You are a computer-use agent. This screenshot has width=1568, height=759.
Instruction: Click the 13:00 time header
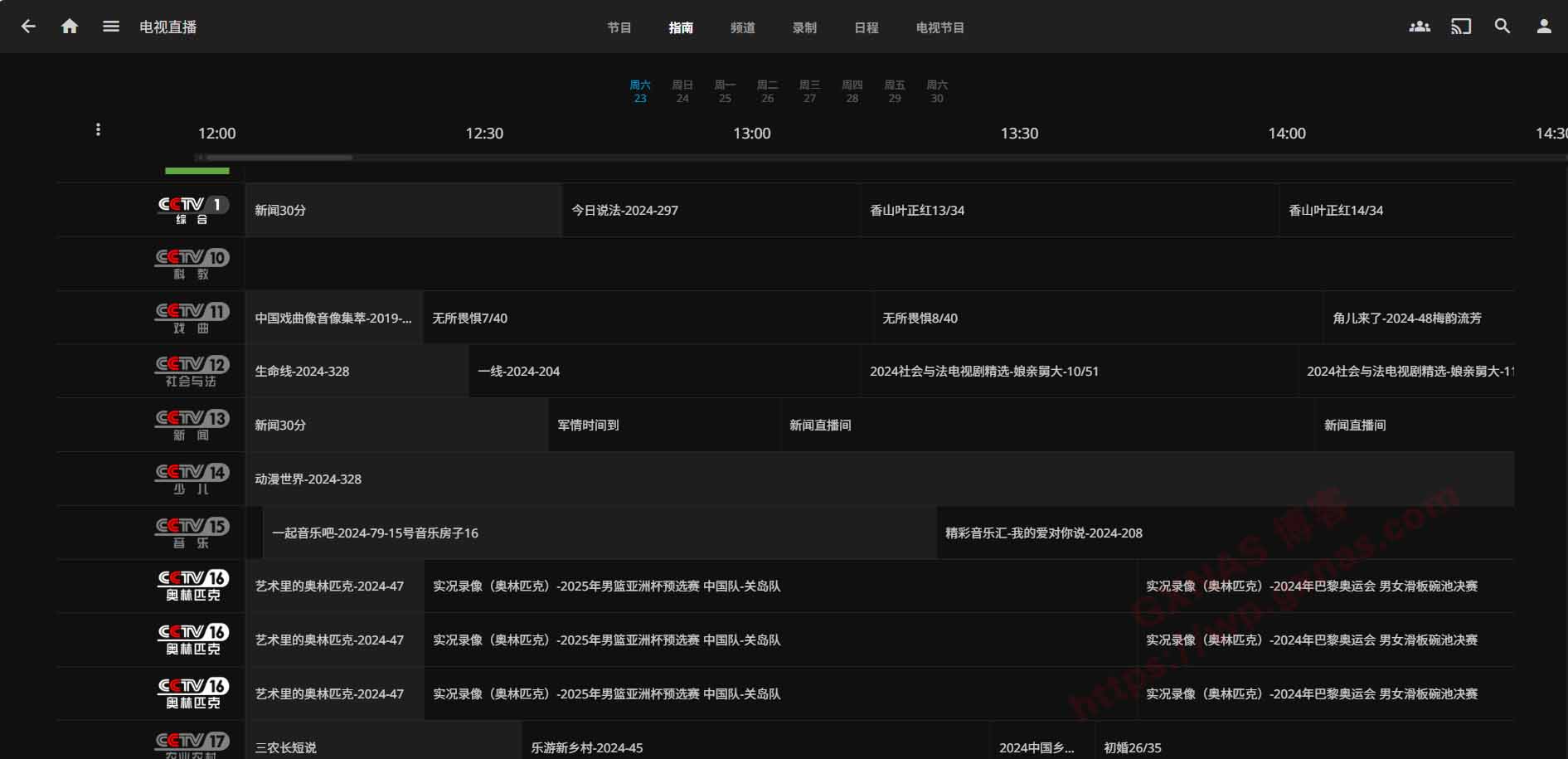751,134
